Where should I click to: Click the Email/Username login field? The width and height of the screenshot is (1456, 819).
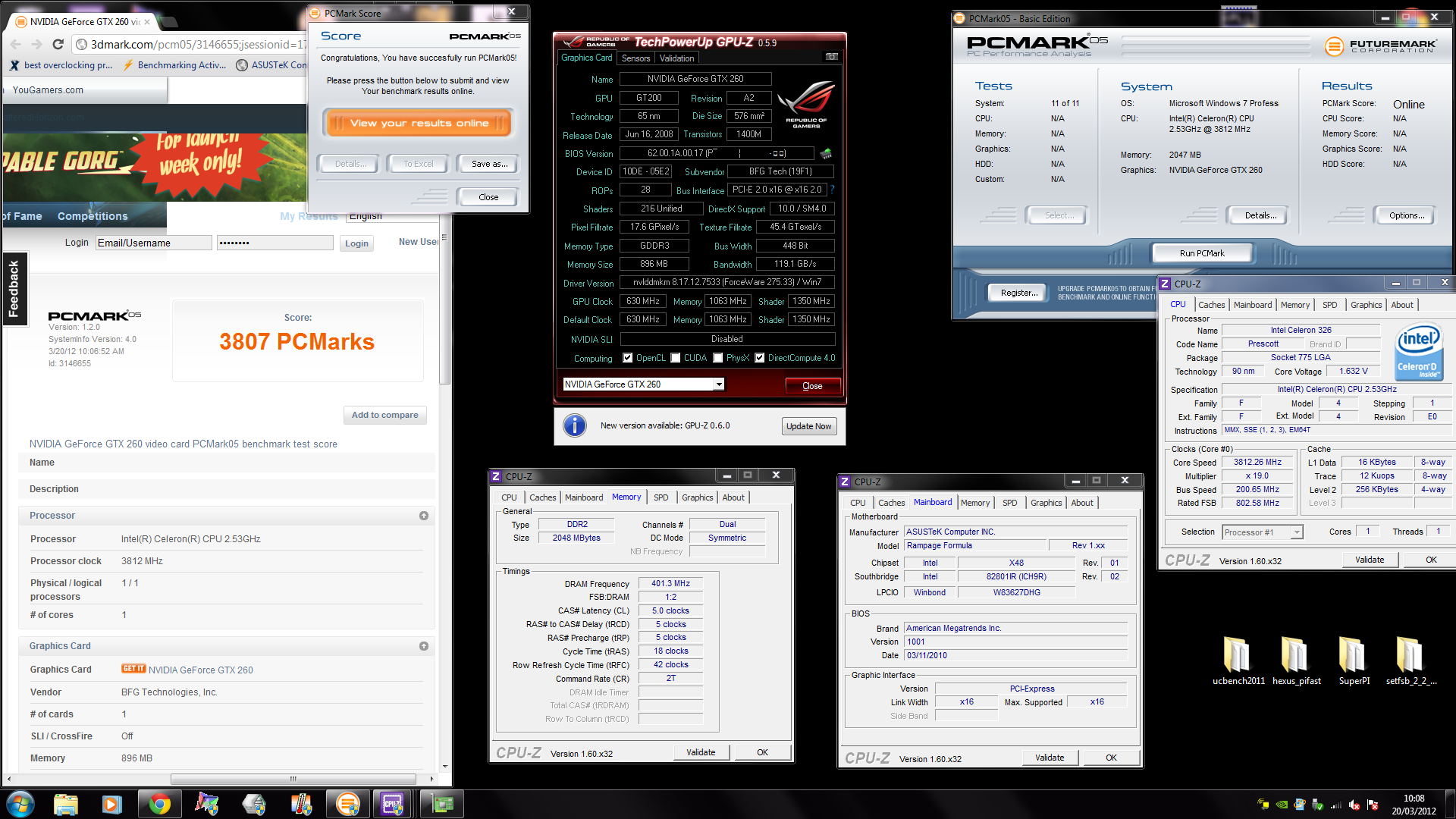pyautogui.click(x=153, y=243)
